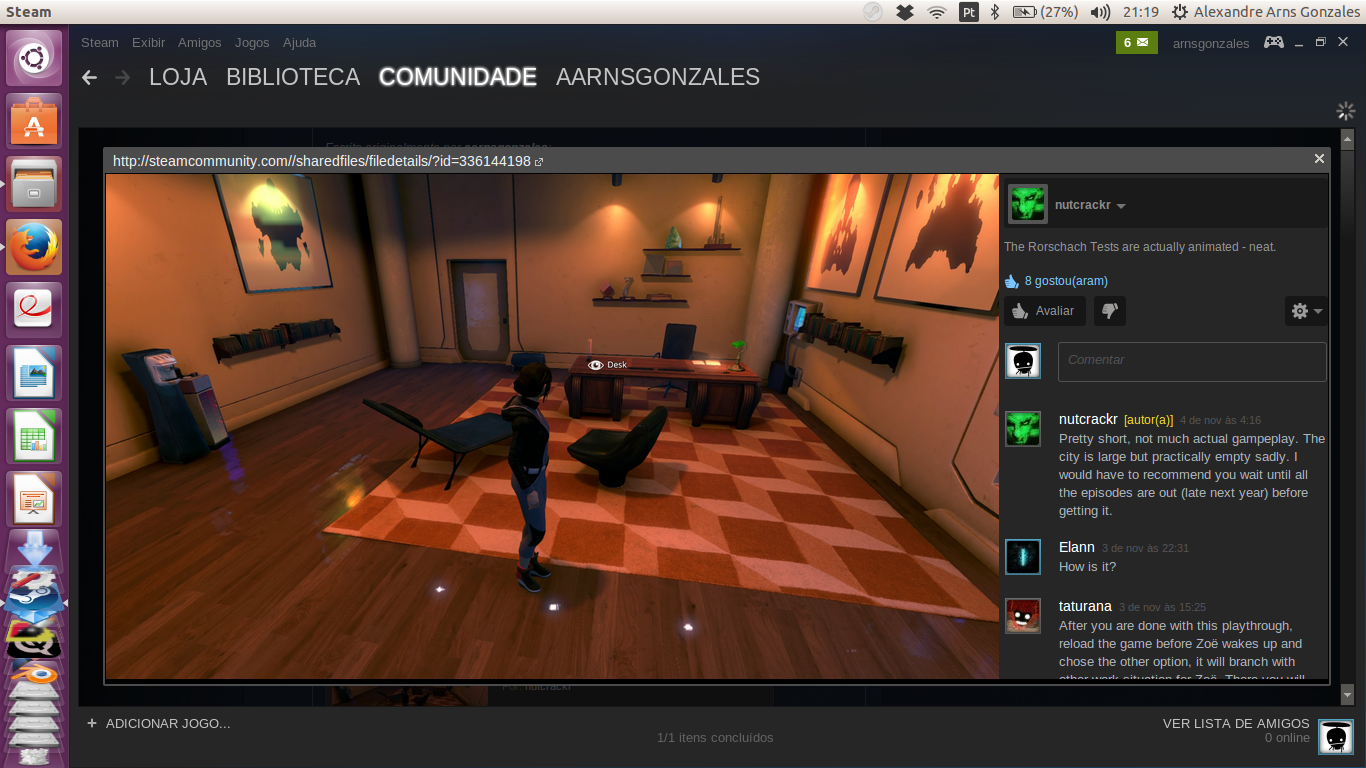The height and width of the screenshot is (768, 1366).
Task: Launch Firefox from the dock
Action: tap(35, 247)
